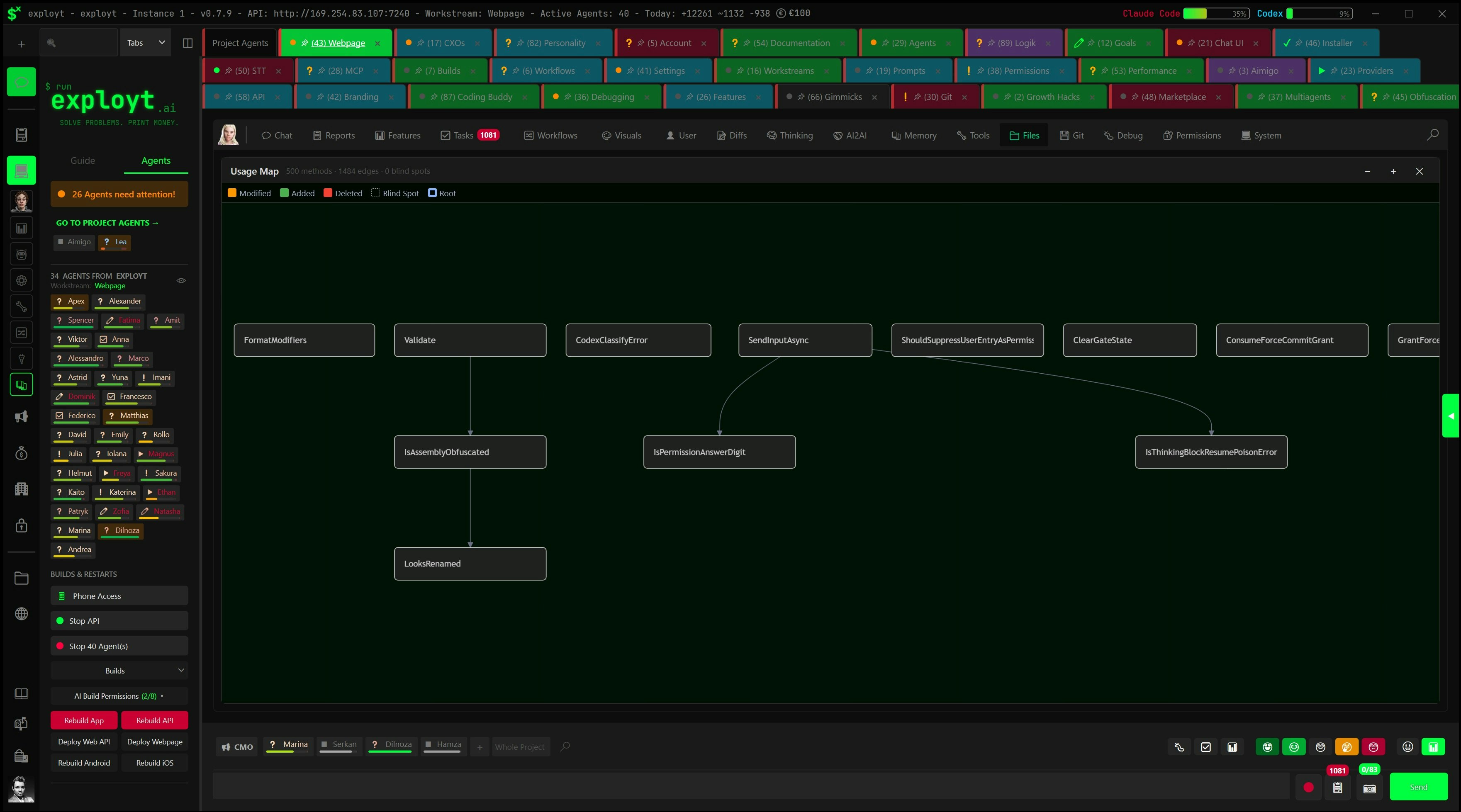Open the globe sidebar icon
The height and width of the screenshot is (812, 1461).
[x=22, y=613]
